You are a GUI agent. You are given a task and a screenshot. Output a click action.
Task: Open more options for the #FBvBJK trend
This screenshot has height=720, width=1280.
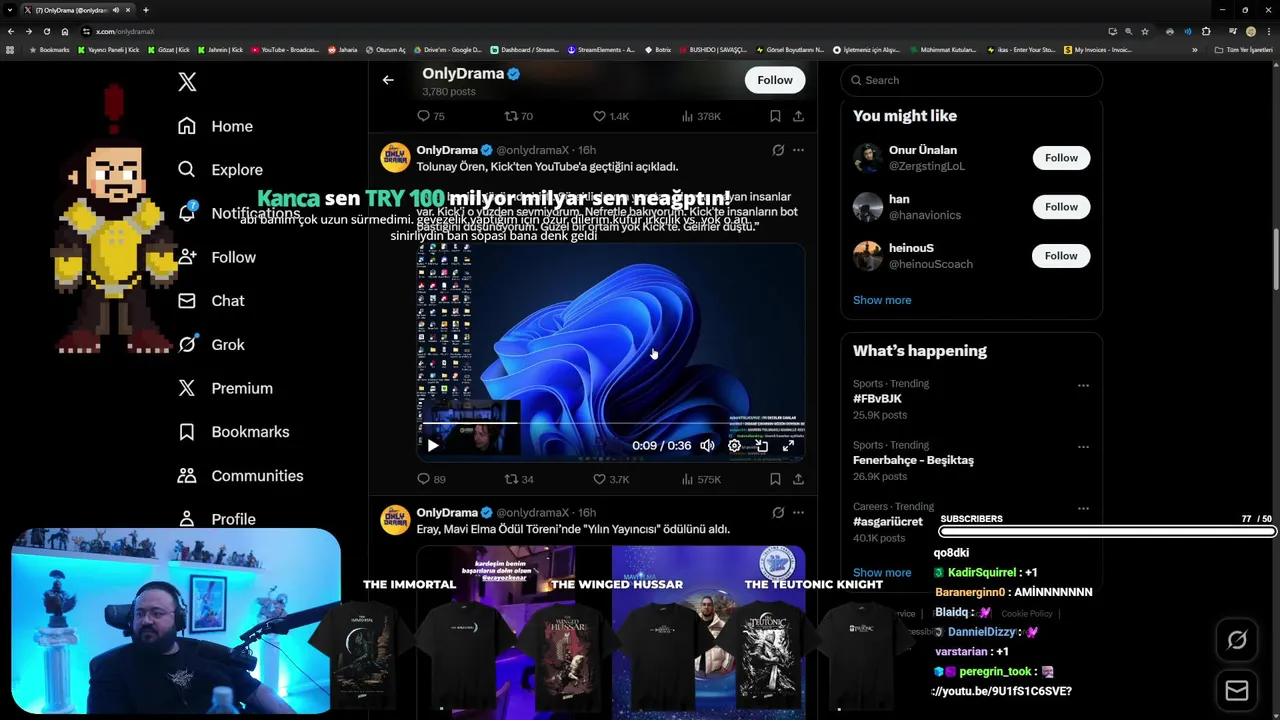(x=1083, y=385)
